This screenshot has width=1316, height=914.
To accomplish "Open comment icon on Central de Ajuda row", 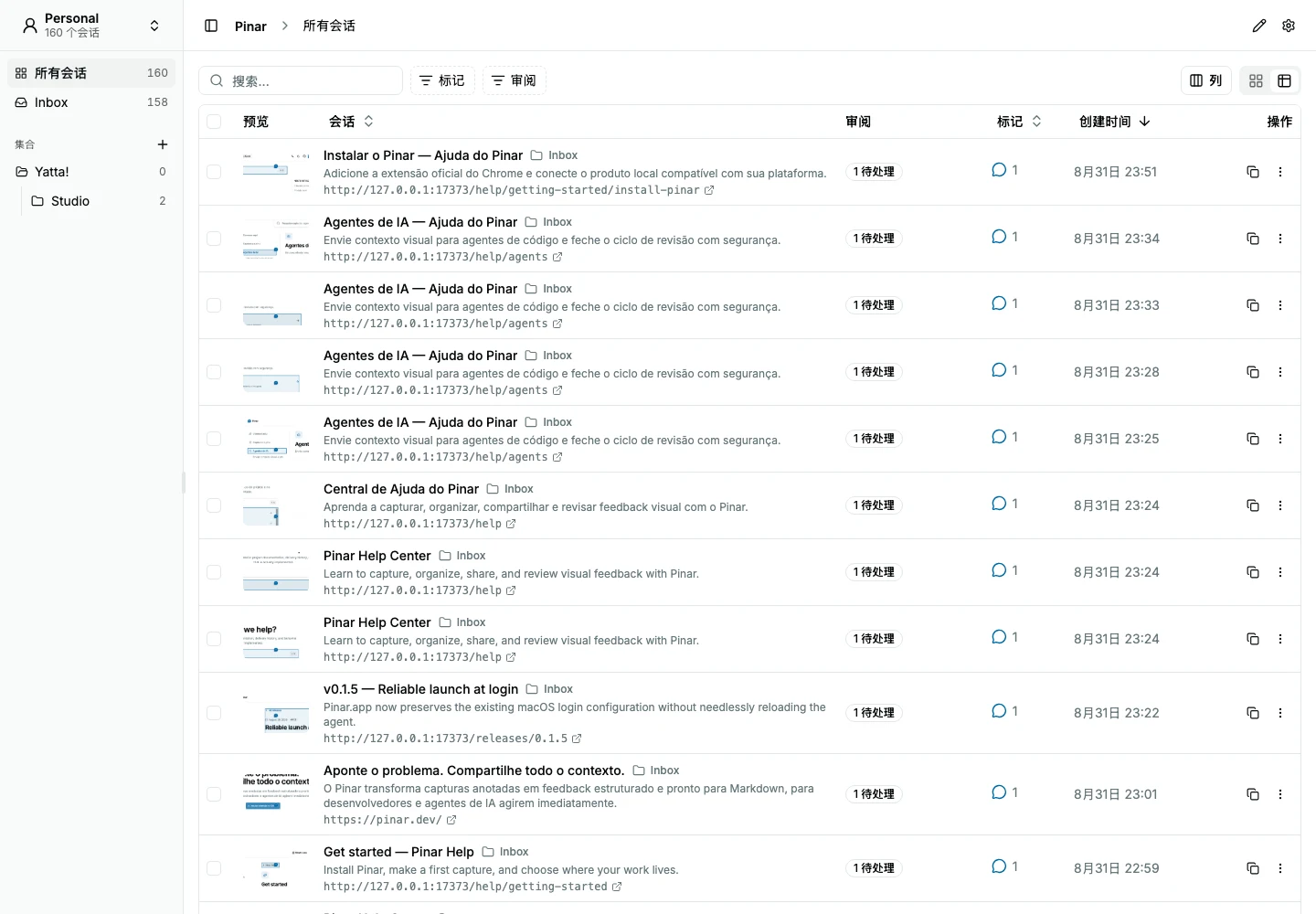I will (999, 504).
